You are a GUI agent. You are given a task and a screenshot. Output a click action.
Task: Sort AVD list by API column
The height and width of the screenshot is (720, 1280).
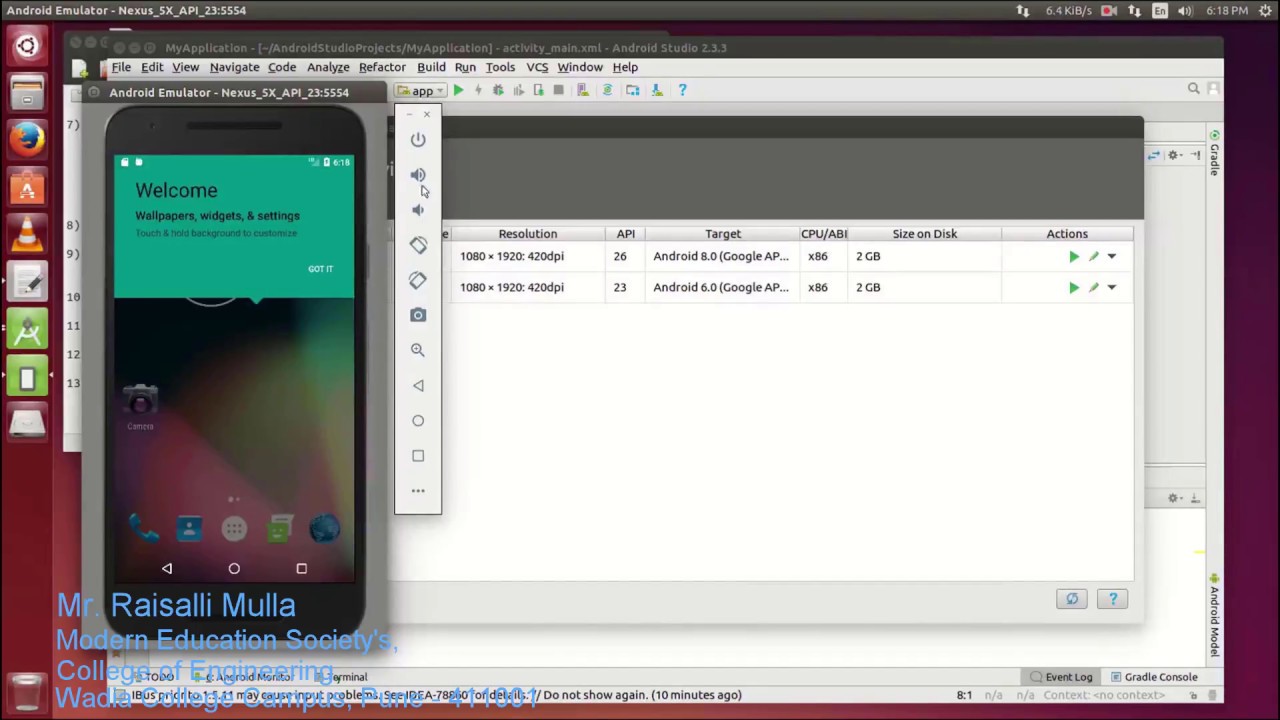coord(625,234)
